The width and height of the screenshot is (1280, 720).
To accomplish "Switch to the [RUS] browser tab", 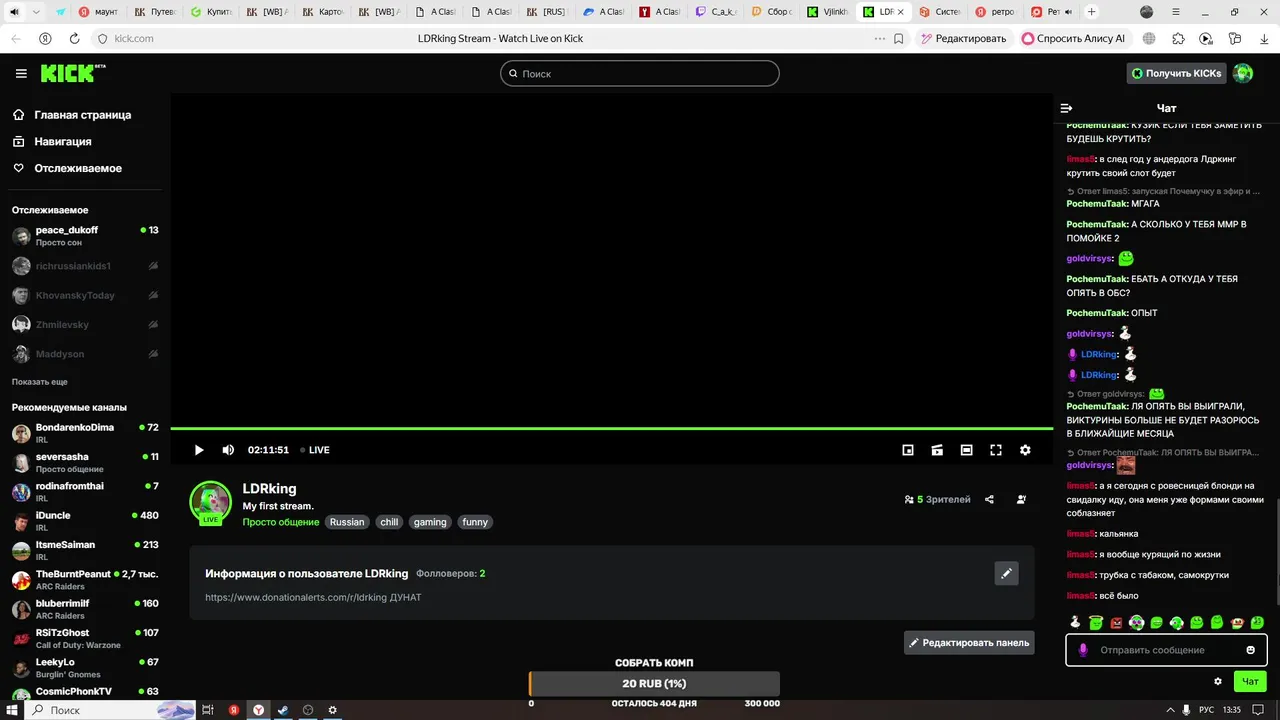I will [547, 12].
